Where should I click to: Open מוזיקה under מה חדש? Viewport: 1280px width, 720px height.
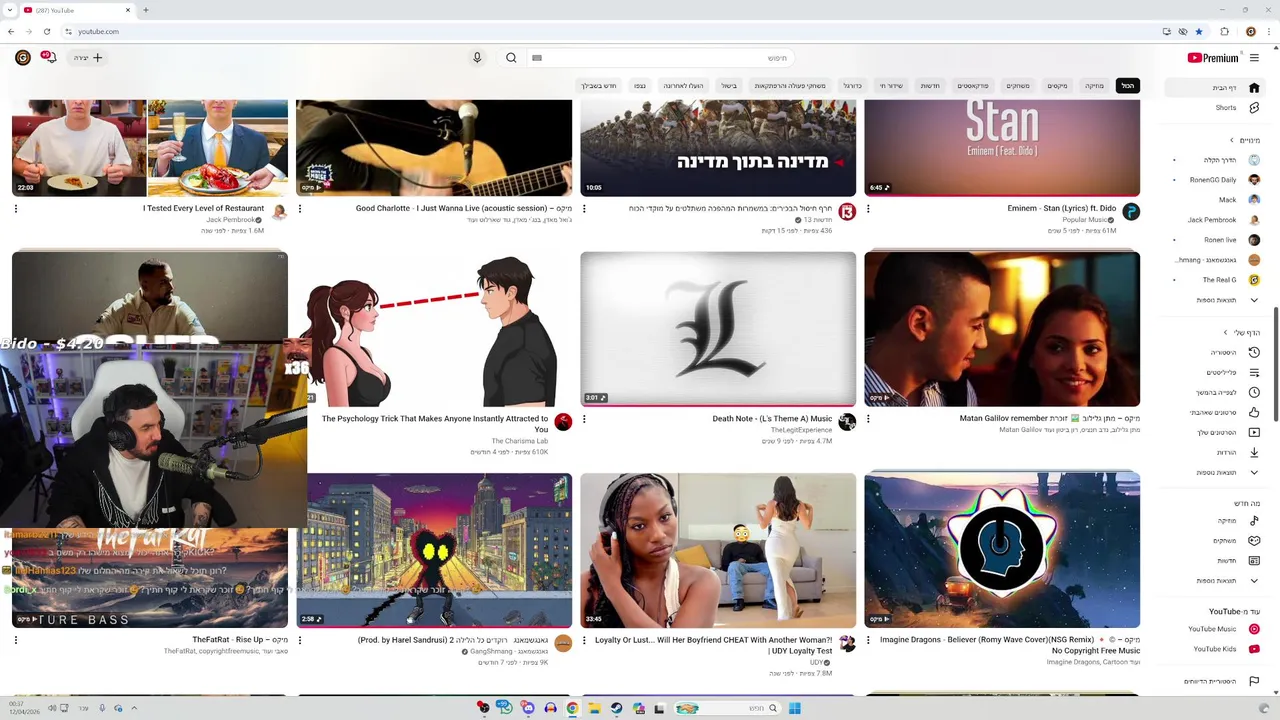pos(1215,521)
